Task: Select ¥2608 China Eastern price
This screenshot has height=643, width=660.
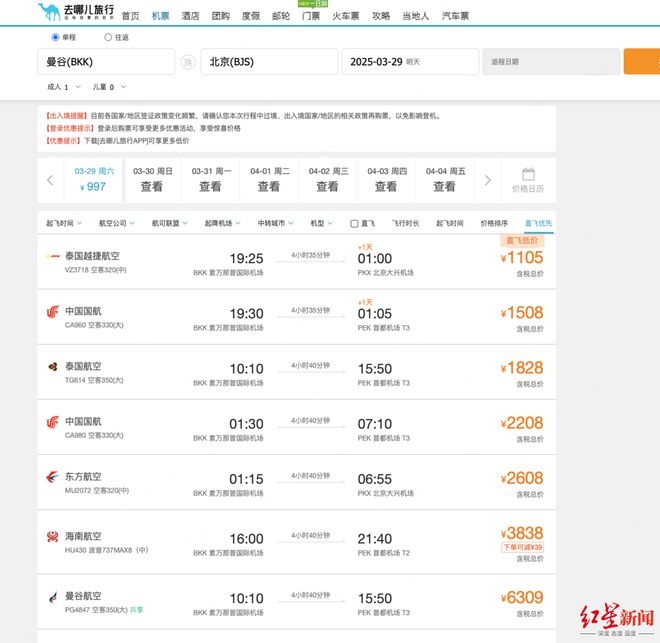Action: tap(522, 478)
